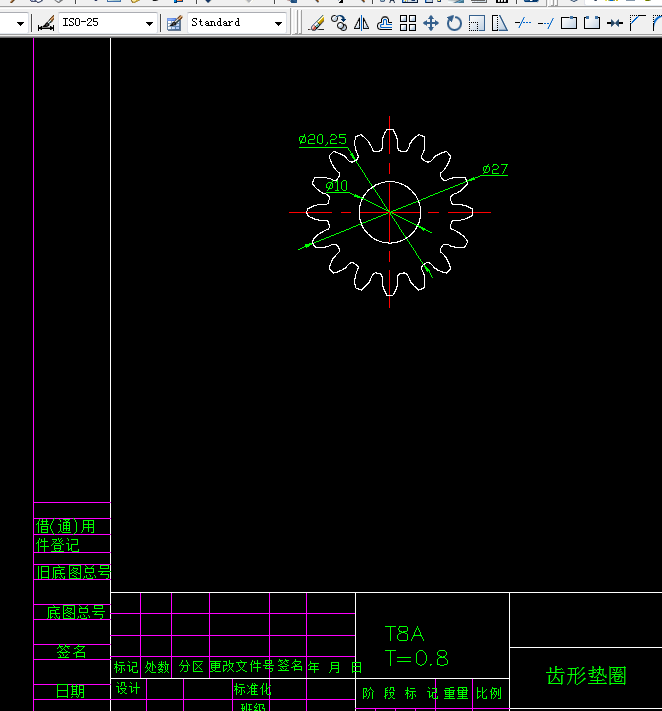Select the 件登记 text
The image size is (662, 711).
click(58, 545)
